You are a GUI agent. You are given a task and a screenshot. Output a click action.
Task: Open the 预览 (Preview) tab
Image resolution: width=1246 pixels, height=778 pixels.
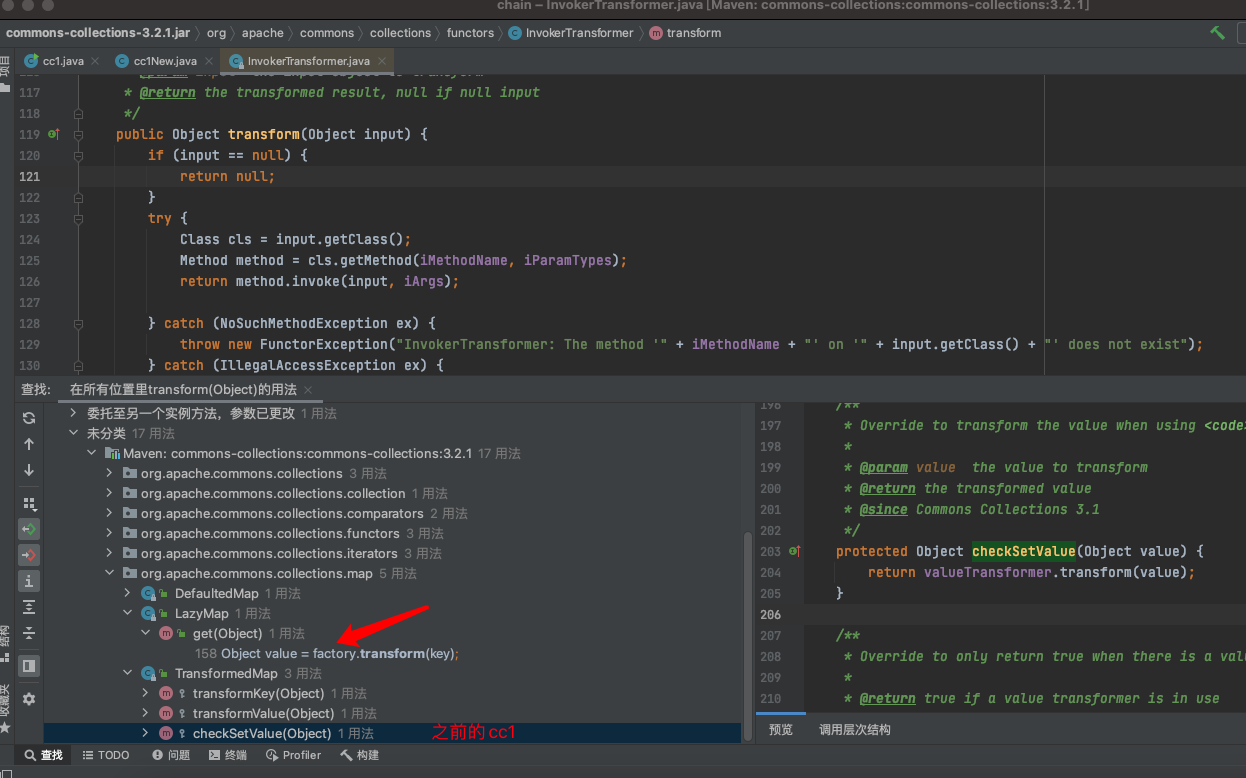(781, 730)
